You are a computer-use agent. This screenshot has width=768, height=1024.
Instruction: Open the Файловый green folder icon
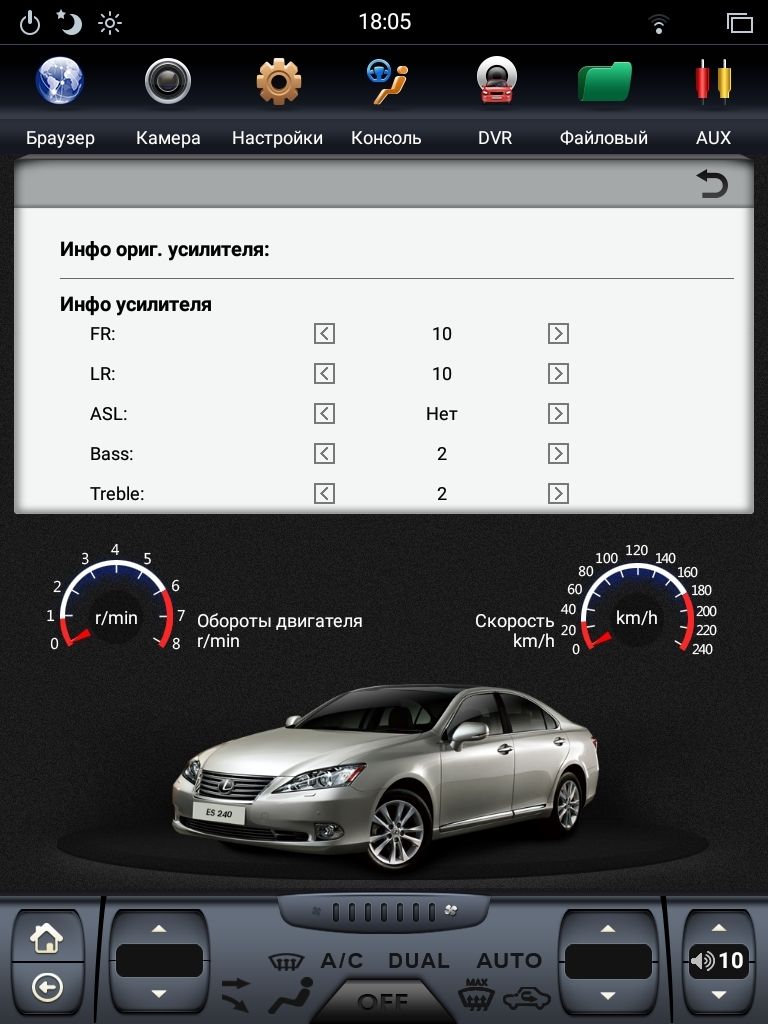(605, 81)
